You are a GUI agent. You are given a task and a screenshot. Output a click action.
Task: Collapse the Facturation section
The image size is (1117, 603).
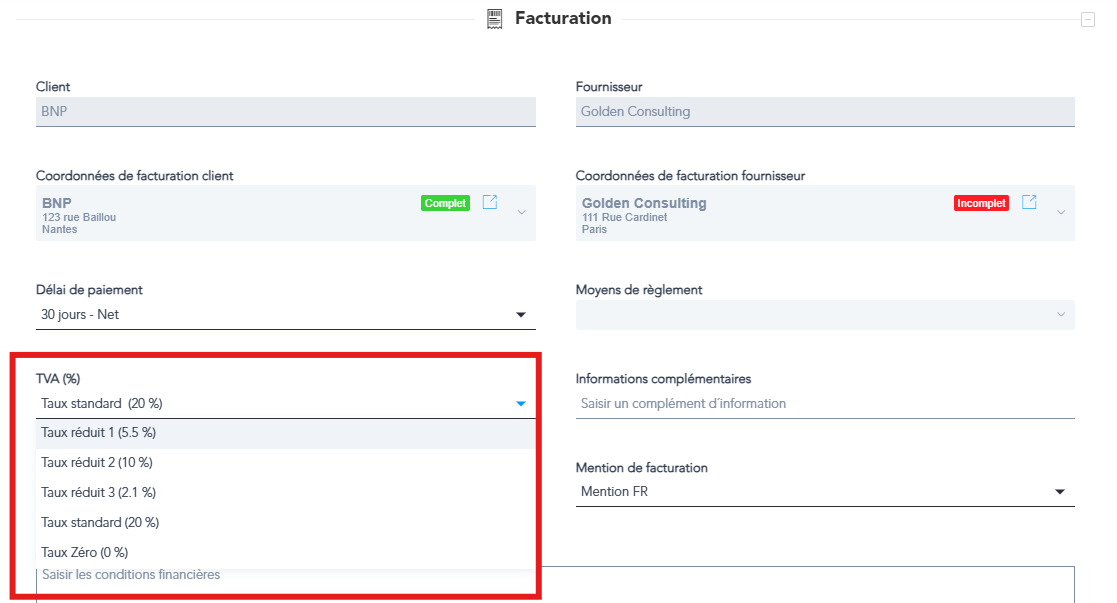pos(1087,19)
